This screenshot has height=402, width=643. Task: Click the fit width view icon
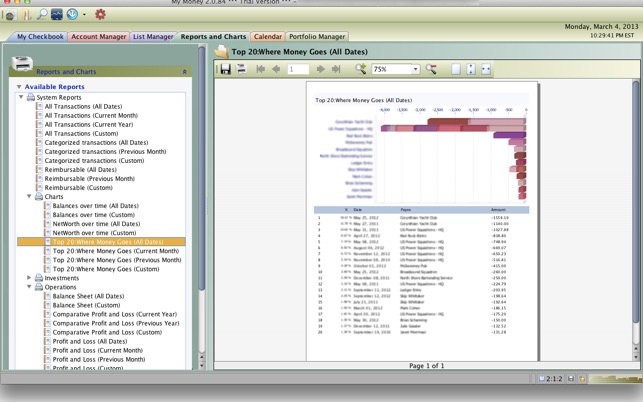click(x=486, y=69)
